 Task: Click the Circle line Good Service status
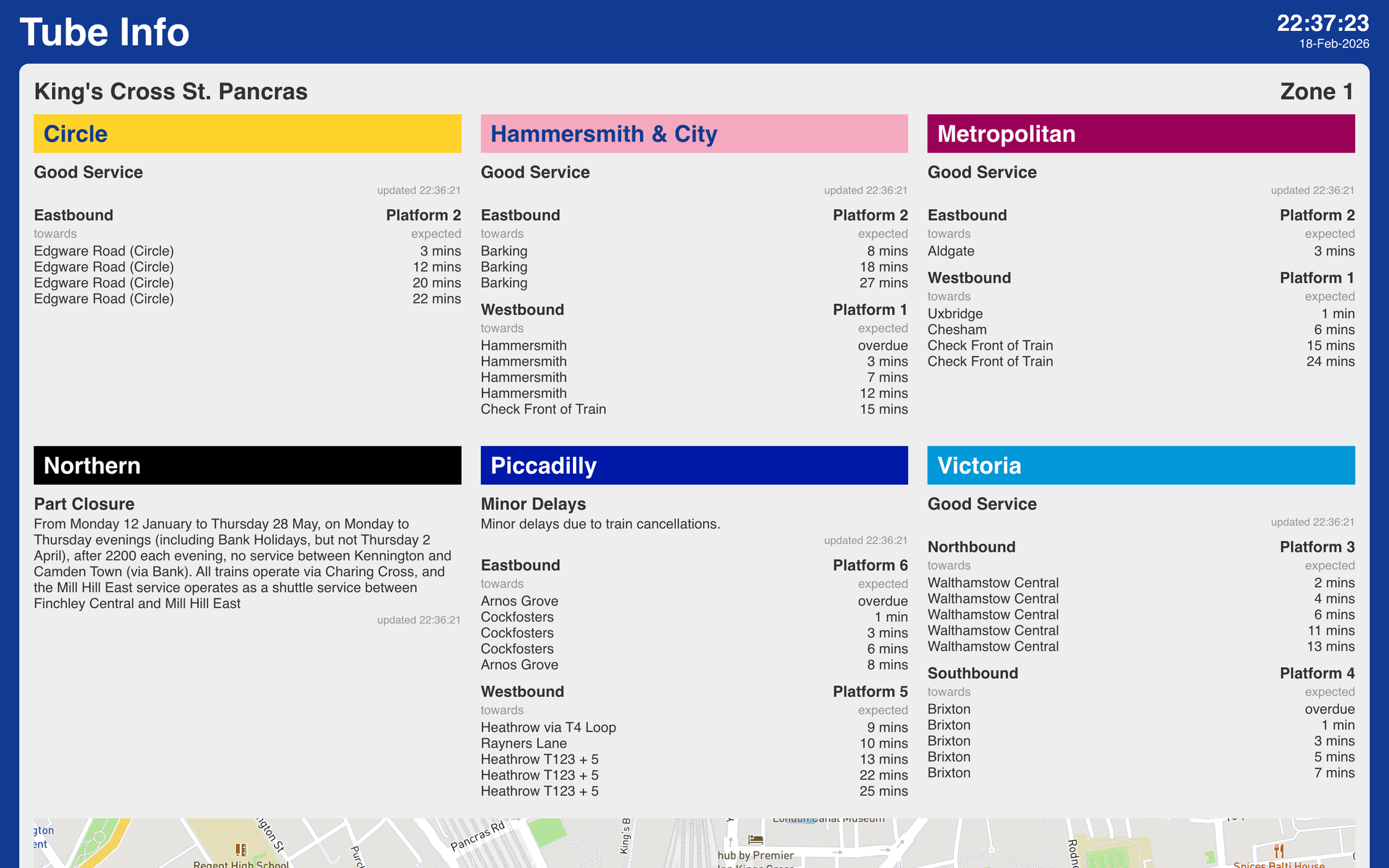88,172
